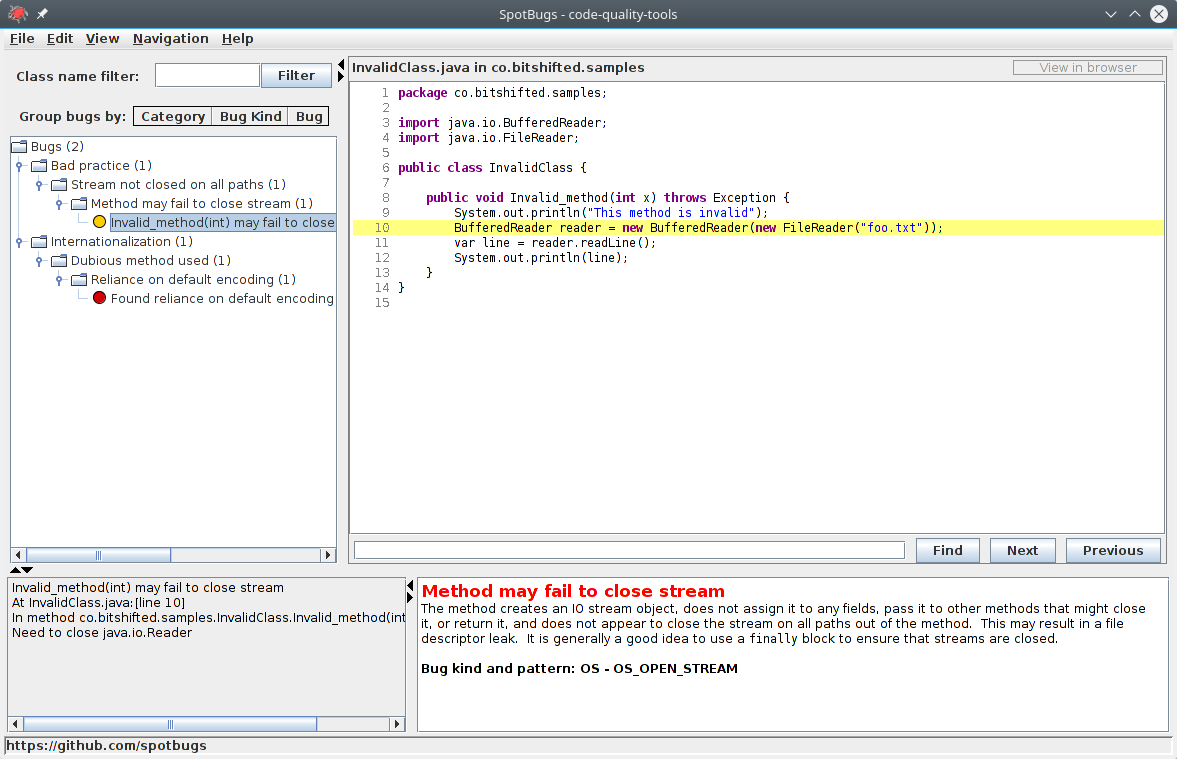Image resolution: width=1177 pixels, height=759 pixels.
Task: Click 'import java.io.FileReader;' source line
Action: [x=489, y=137]
